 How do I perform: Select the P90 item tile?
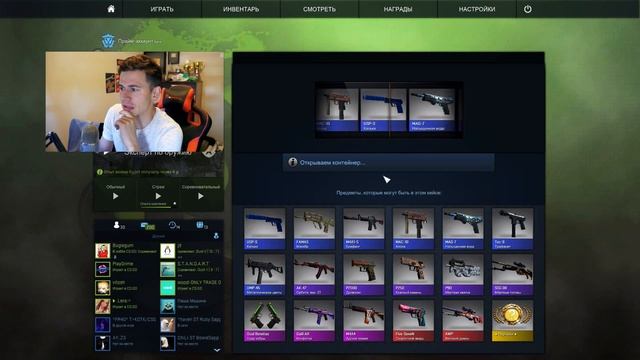463,275
